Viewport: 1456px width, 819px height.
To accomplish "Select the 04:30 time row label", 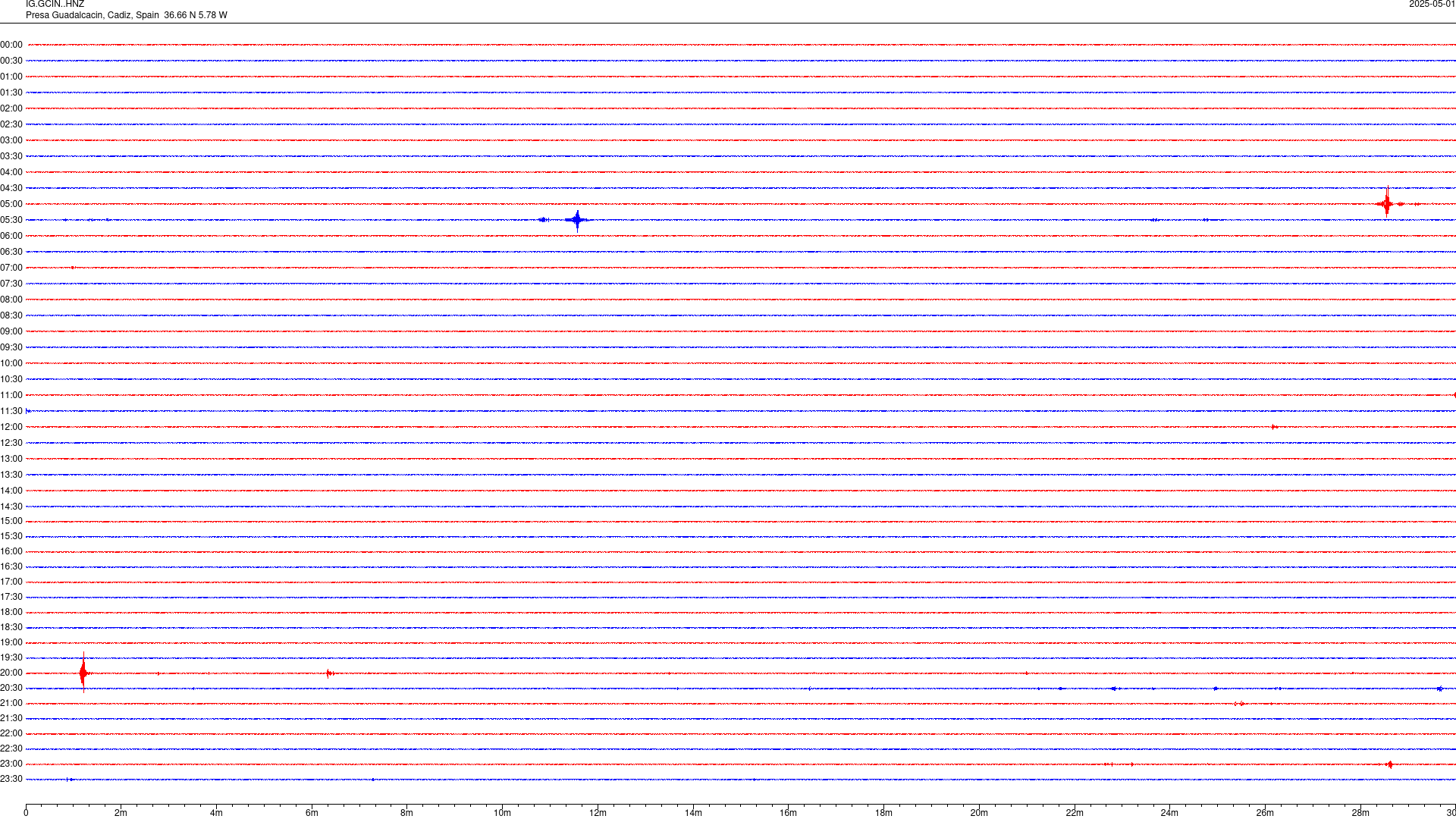I will point(11,188).
